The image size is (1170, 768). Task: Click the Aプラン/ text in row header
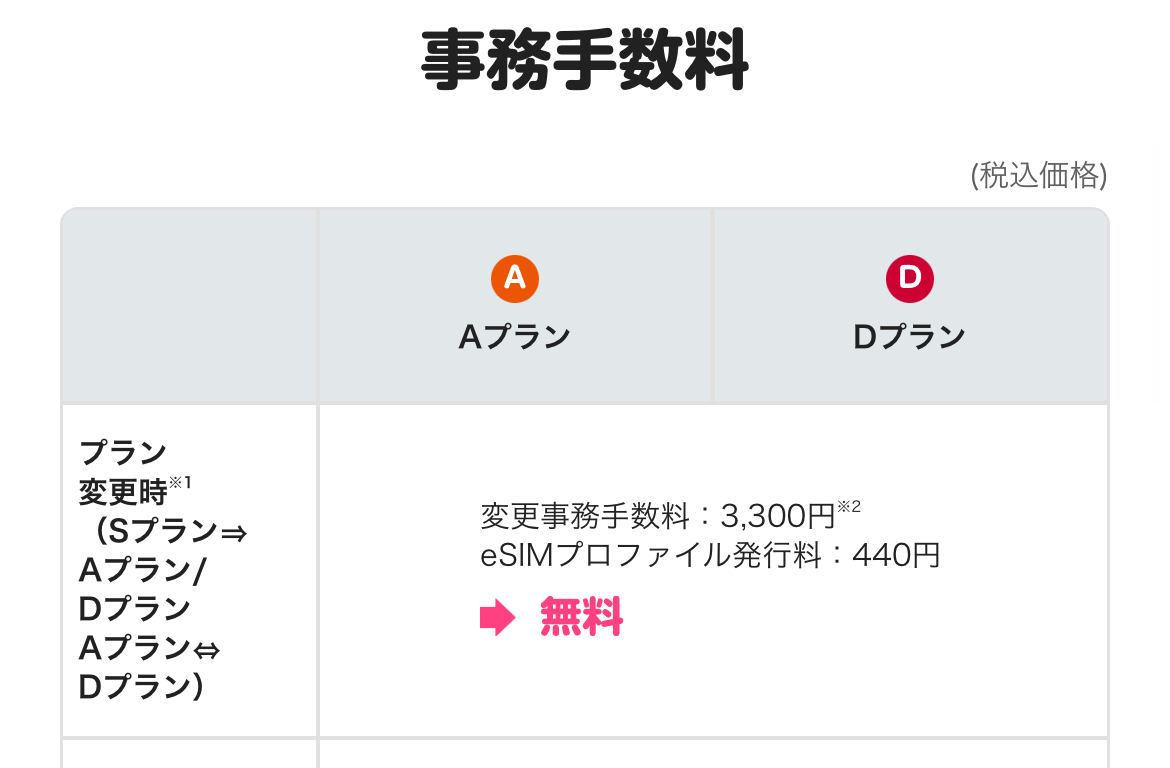pyautogui.click(x=142, y=570)
